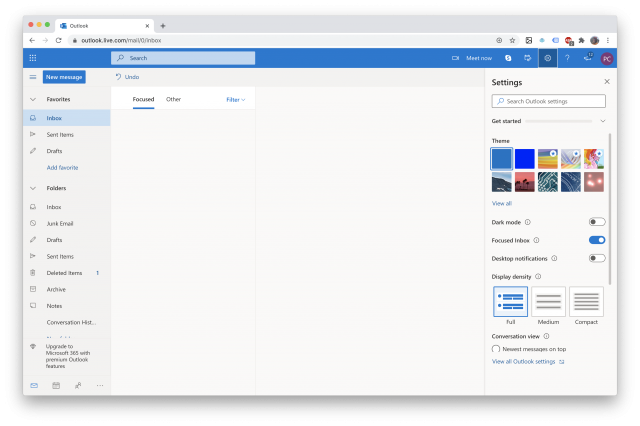This screenshot has height=426, width=640.
Task: Check Newest messages on top option
Action: click(496, 349)
